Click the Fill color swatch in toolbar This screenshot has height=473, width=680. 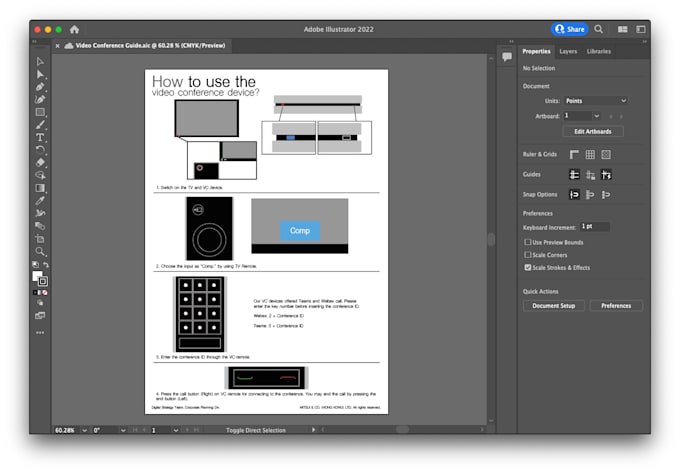click(x=37, y=276)
